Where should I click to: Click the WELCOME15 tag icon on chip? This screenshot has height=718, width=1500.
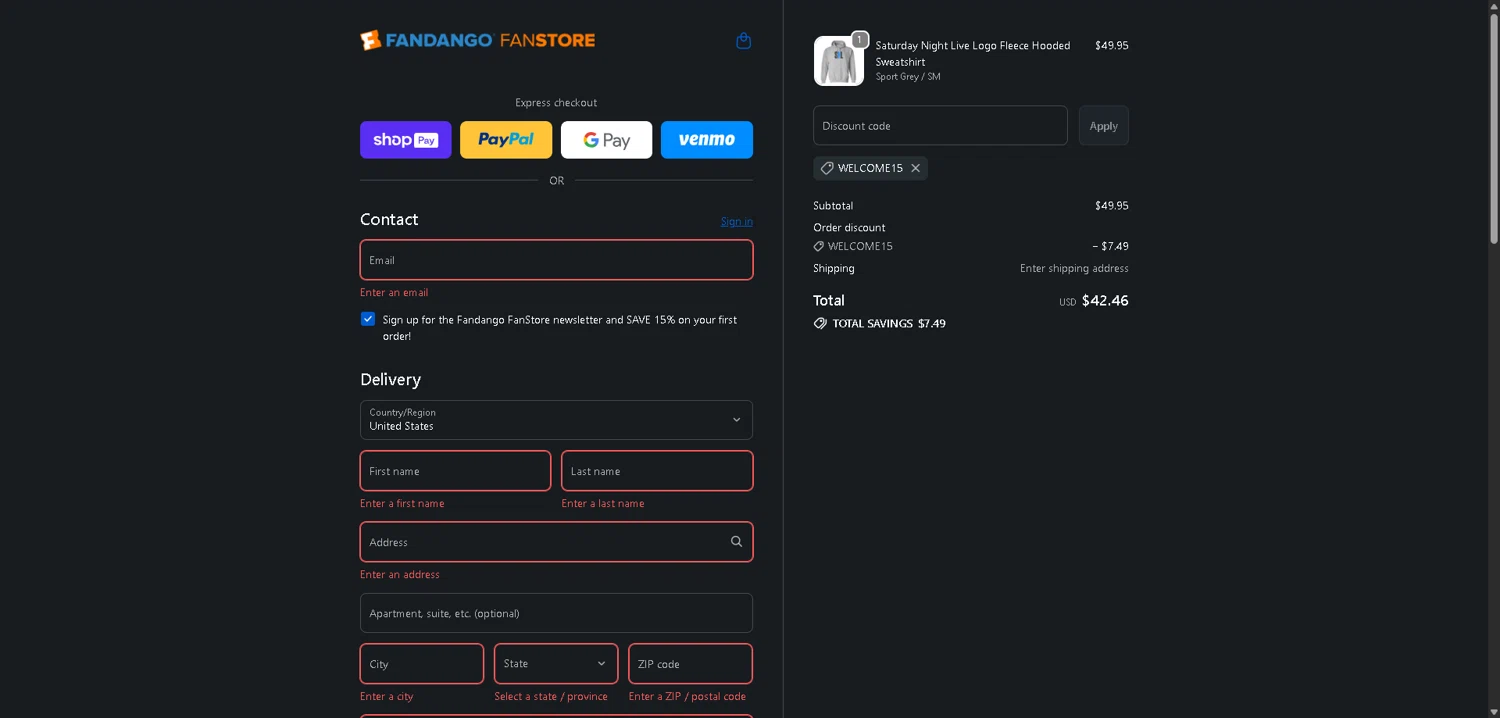tap(827, 168)
